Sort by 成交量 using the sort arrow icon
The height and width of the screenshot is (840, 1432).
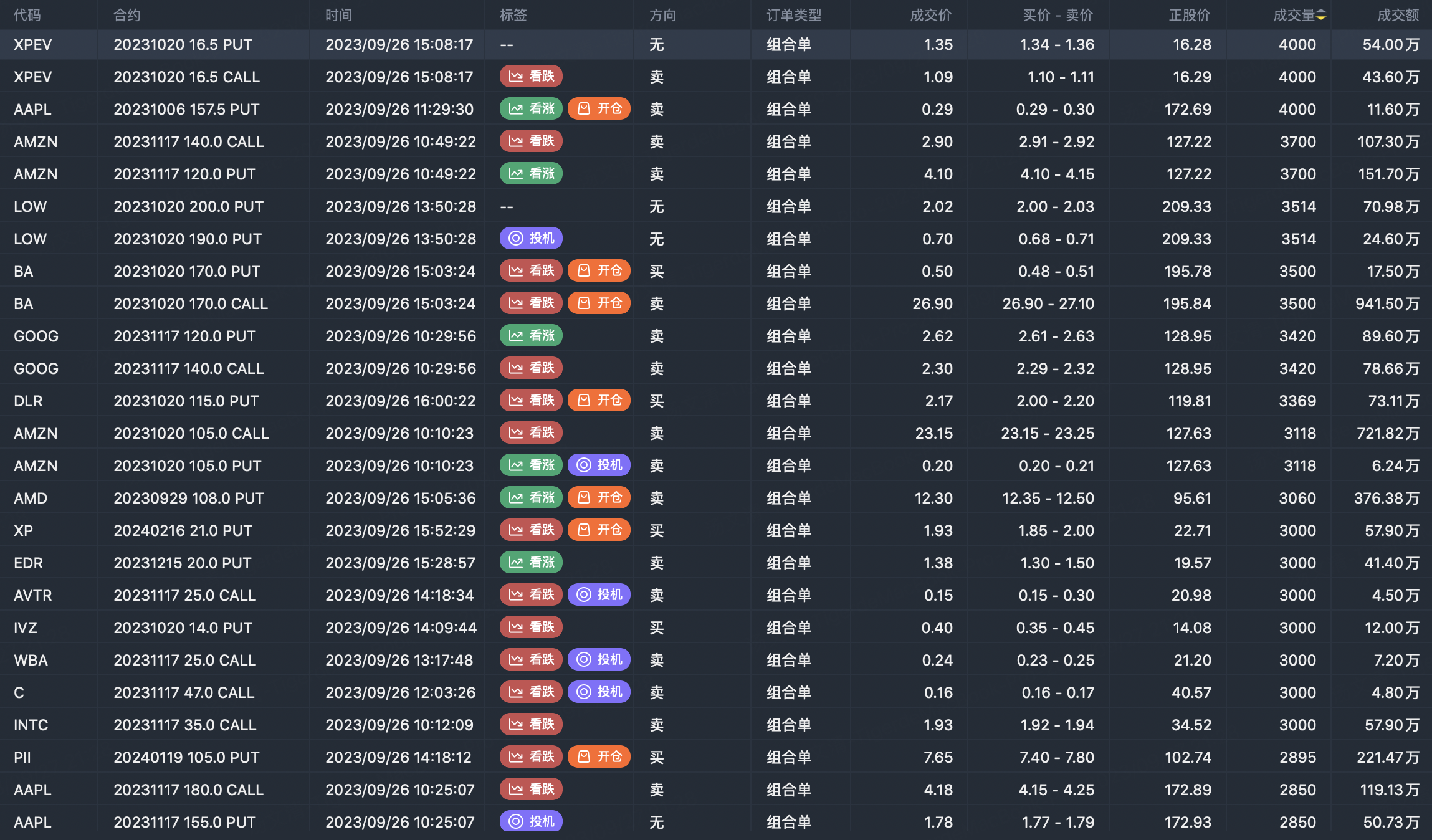tap(1321, 15)
